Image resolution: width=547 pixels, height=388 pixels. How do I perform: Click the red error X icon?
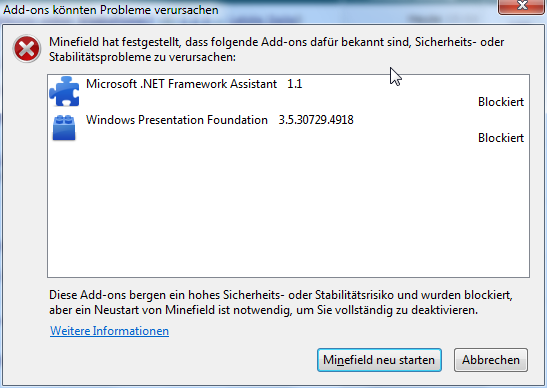tap(27, 49)
